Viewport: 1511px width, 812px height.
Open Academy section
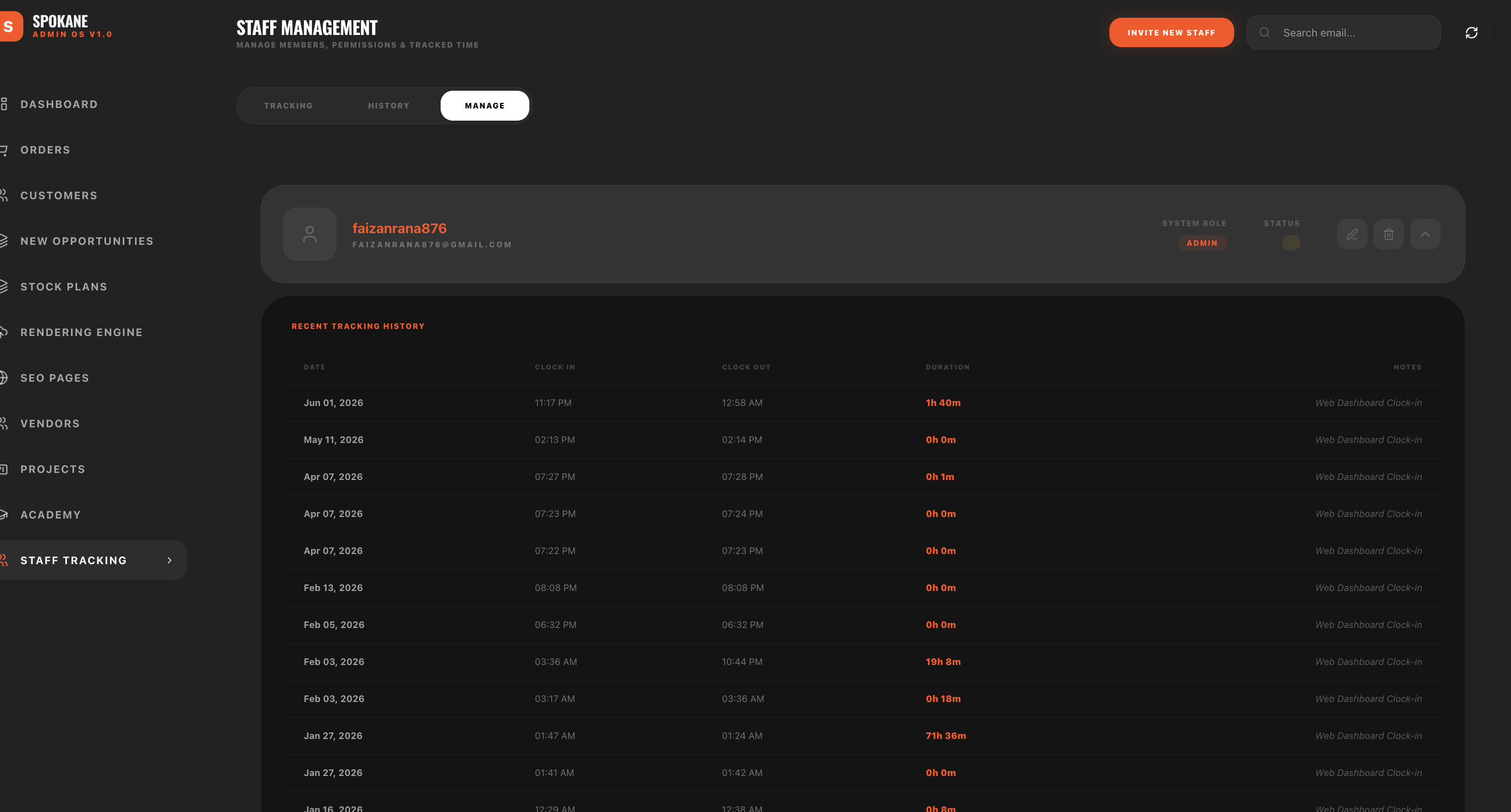pos(50,515)
